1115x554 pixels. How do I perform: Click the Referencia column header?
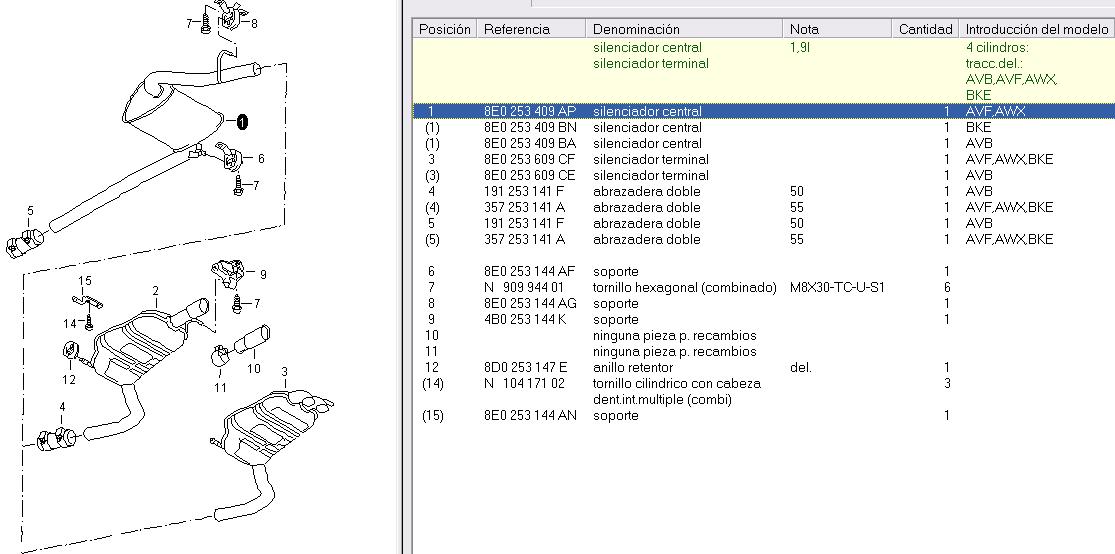(517, 29)
